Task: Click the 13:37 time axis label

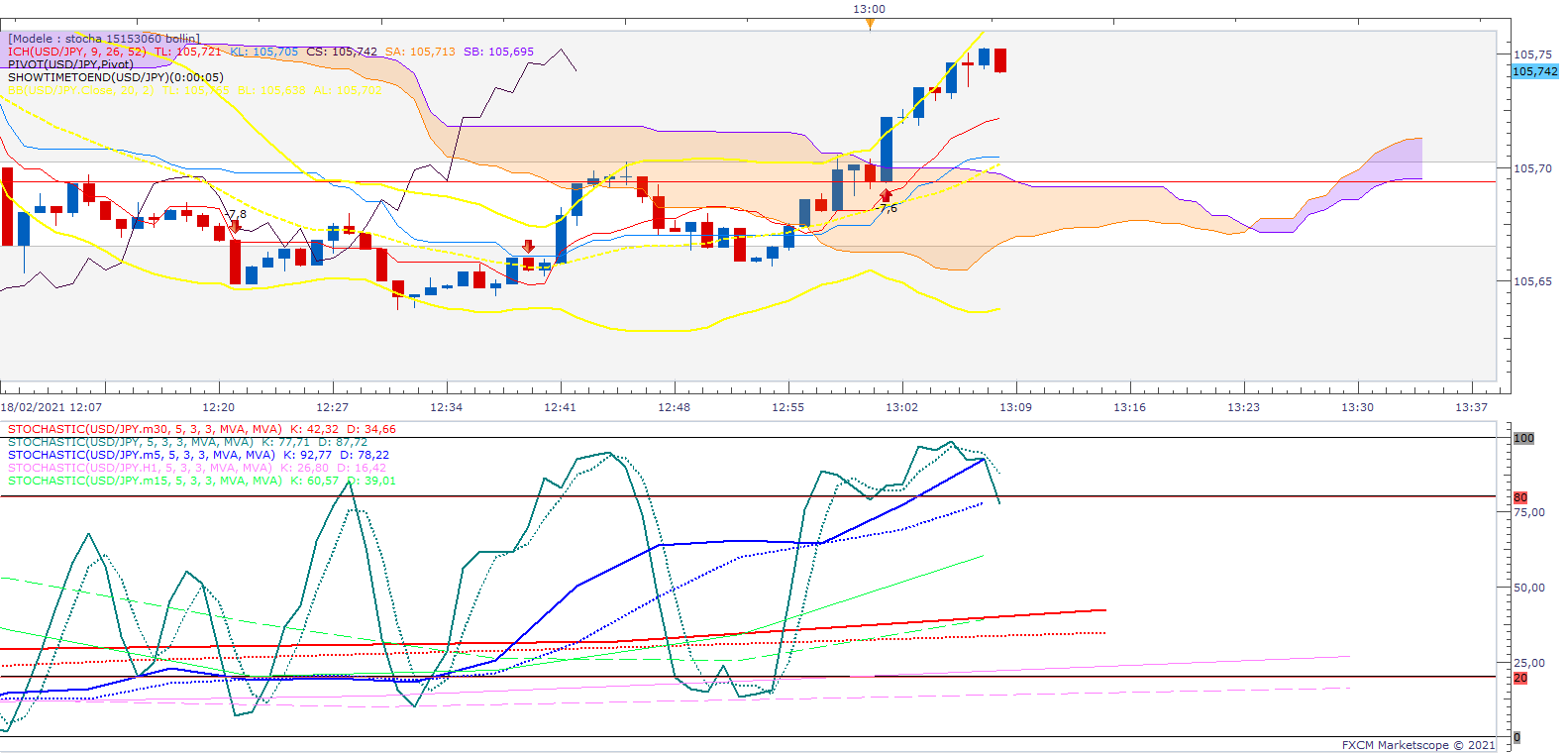Action: pyautogui.click(x=1472, y=407)
